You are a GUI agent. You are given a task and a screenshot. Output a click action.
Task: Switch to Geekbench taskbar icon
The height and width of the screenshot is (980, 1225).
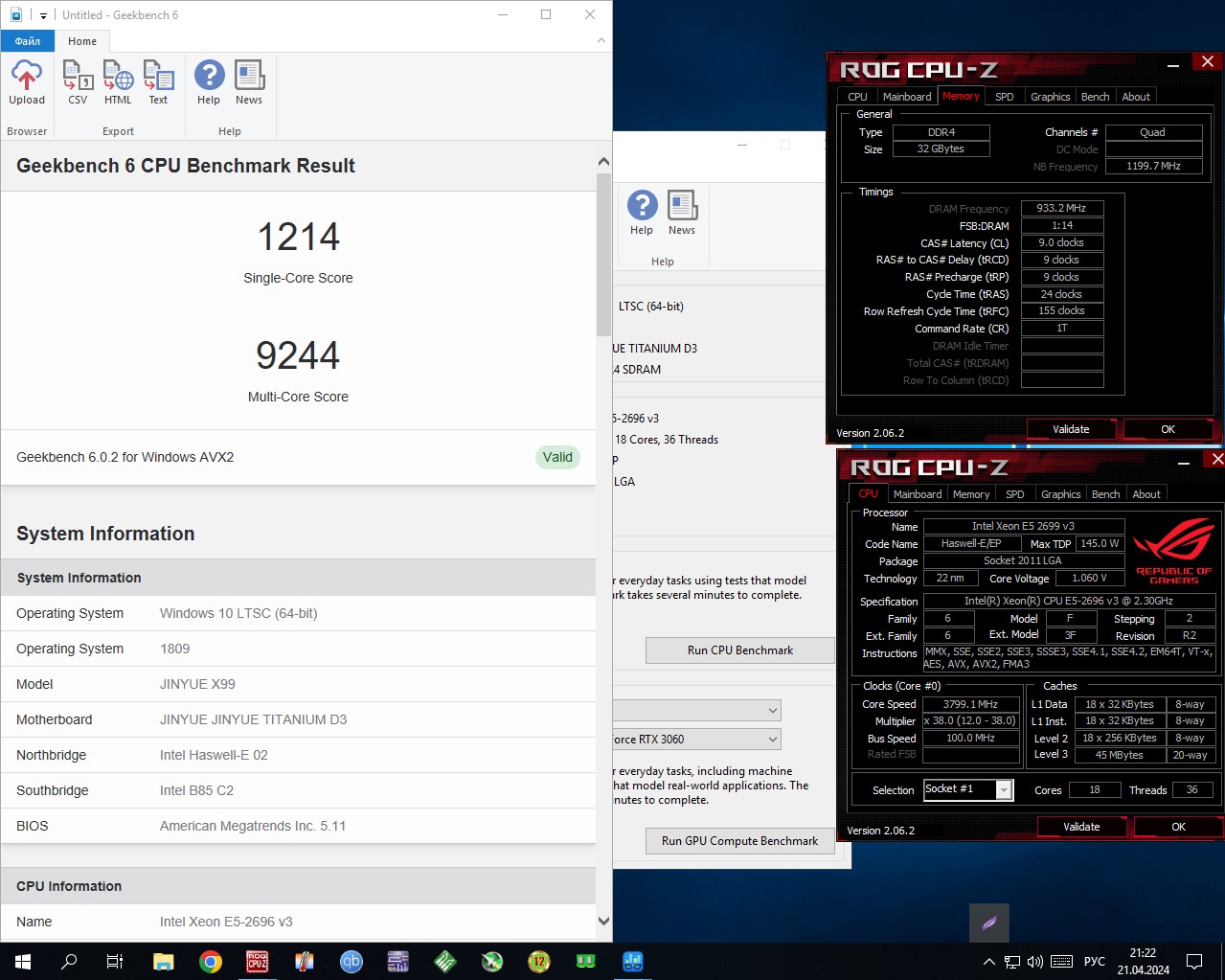click(632, 961)
